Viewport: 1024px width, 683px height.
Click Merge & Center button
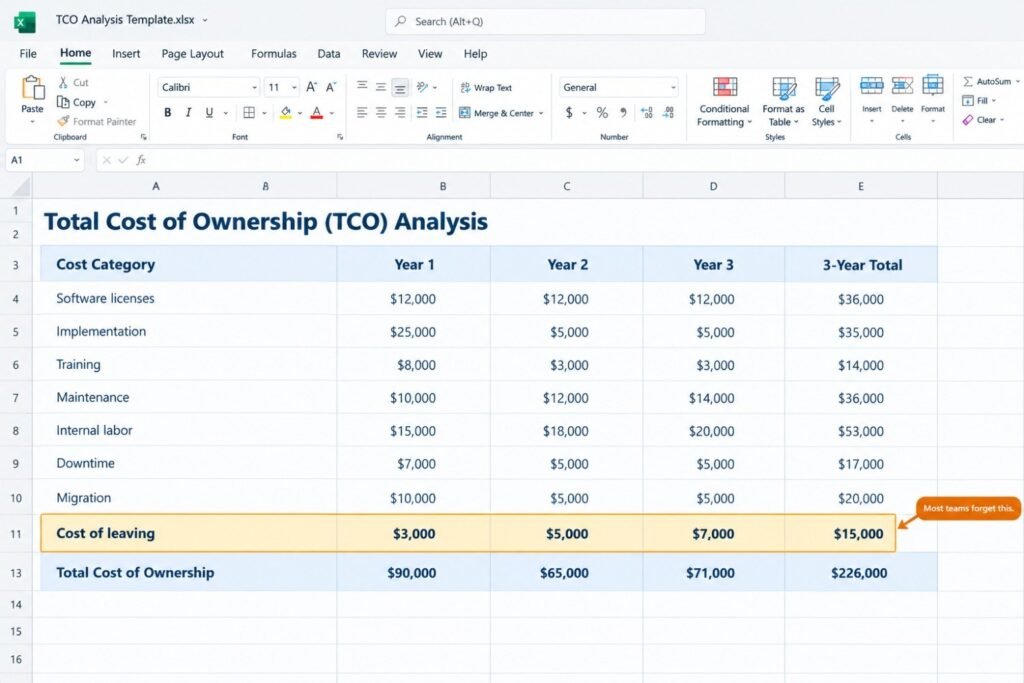(x=496, y=113)
